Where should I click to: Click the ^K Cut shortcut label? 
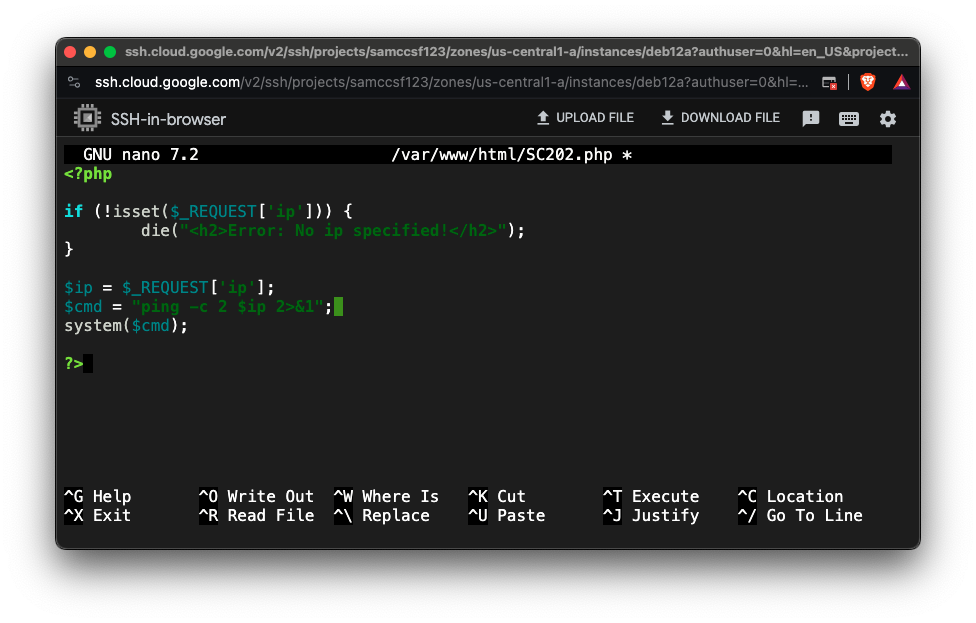tap(497, 496)
